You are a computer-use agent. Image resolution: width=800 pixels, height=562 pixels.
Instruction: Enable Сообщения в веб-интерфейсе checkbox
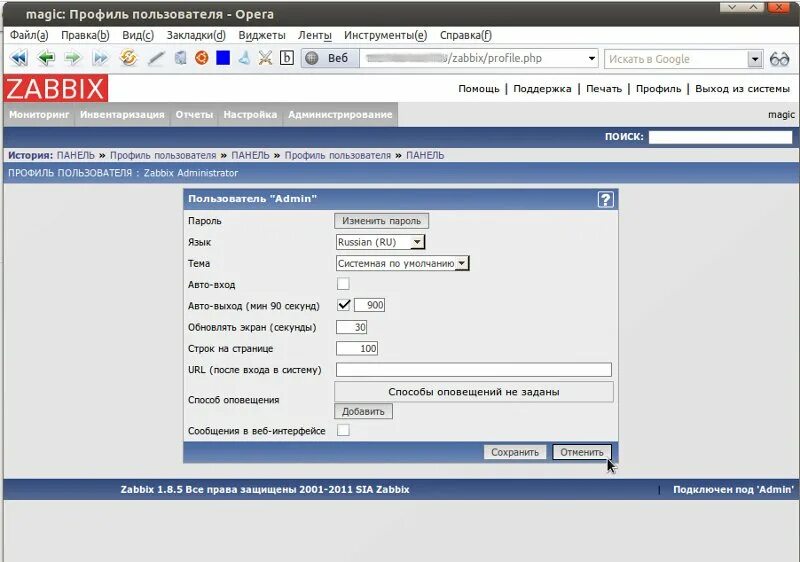[343, 430]
